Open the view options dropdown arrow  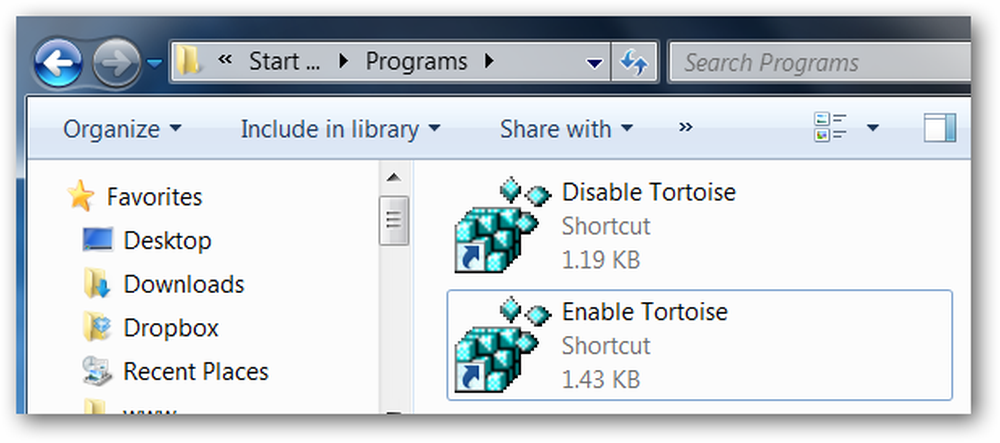872,128
